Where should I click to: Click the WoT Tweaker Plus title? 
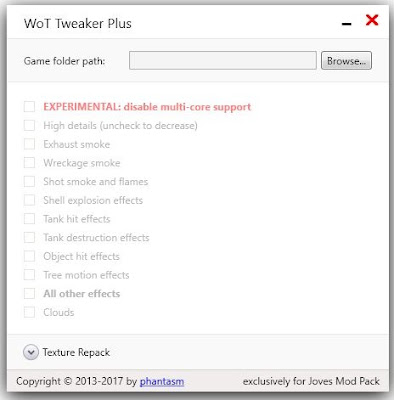(x=78, y=24)
